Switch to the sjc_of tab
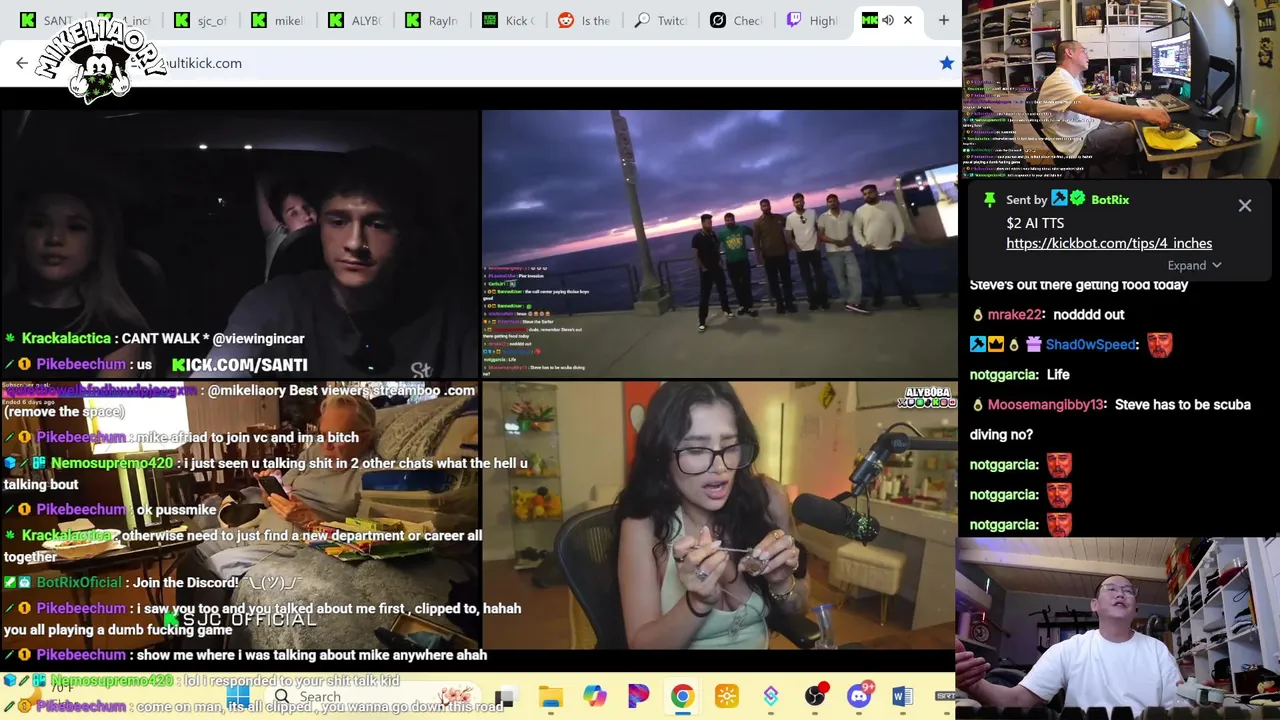 (202, 20)
